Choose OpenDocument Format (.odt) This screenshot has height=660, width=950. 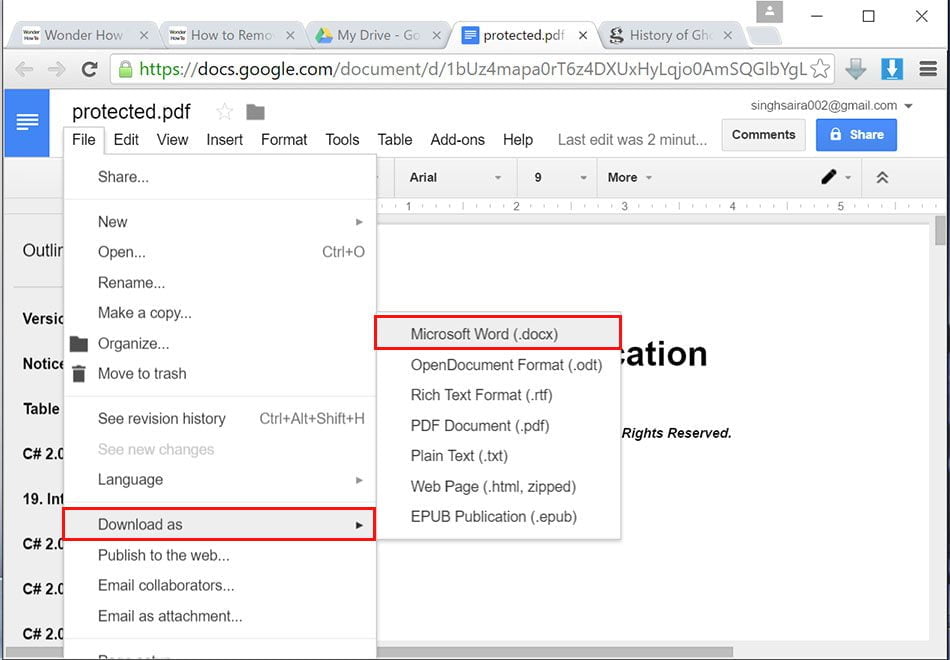[x=498, y=365]
